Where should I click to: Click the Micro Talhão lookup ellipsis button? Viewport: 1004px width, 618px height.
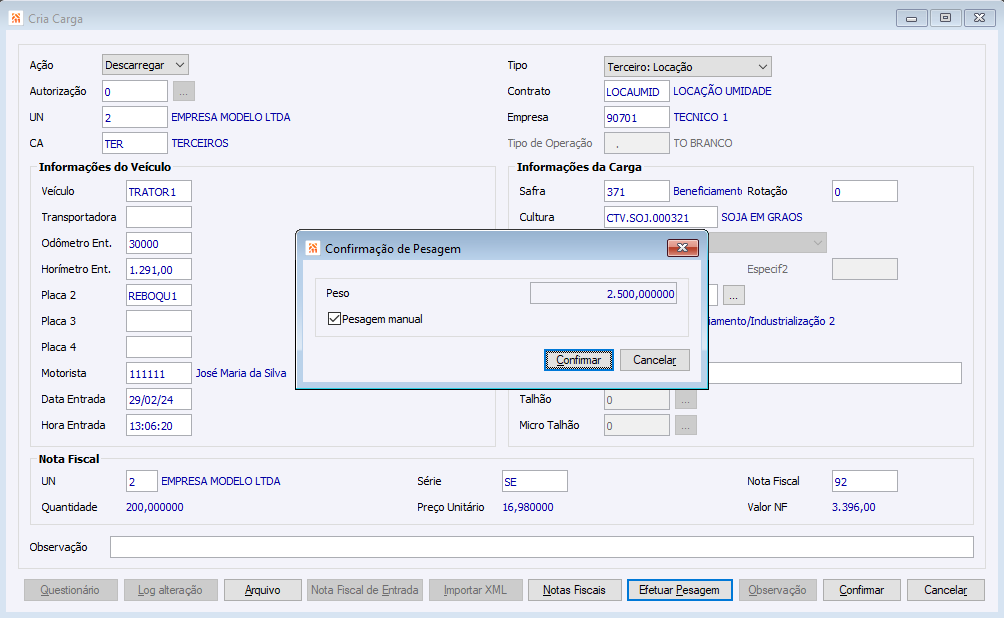point(686,425)
